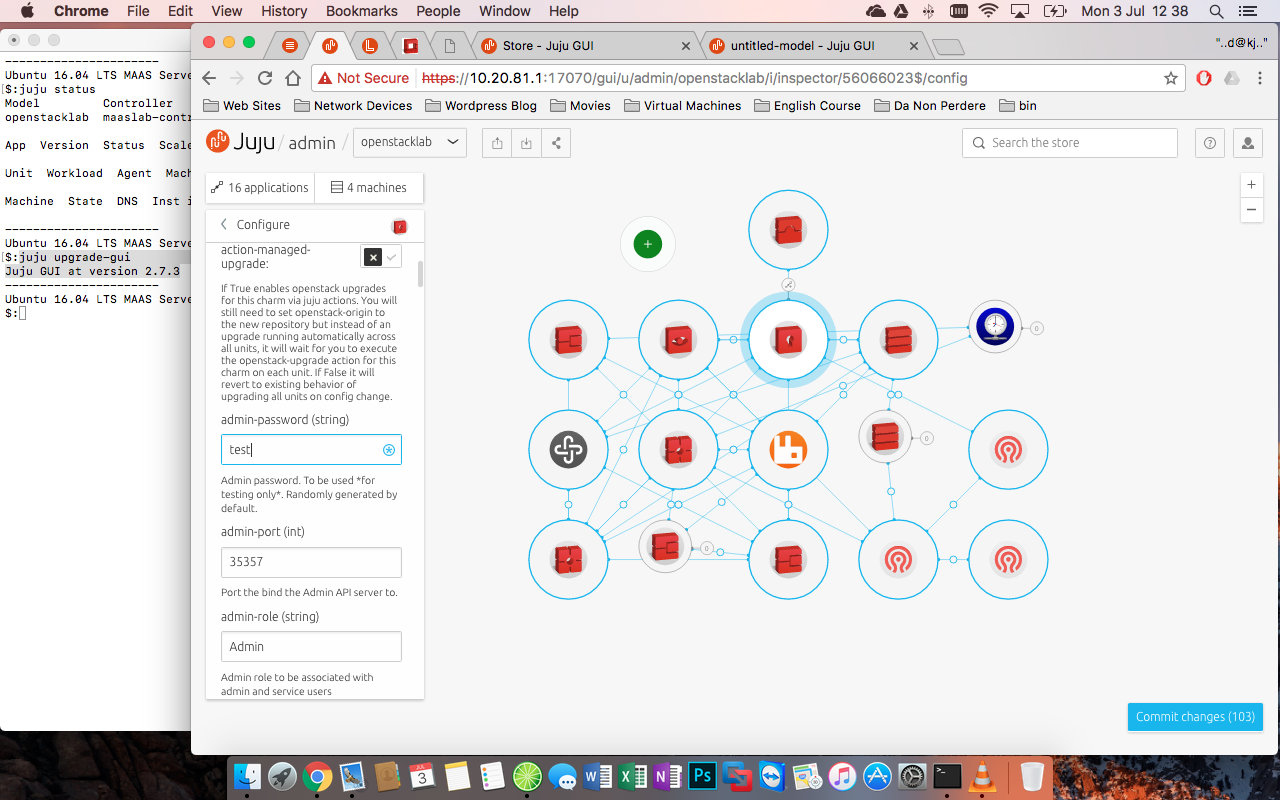The width and height of the screenshot is (1280, 800).
Task: Open the help question-mark icon
Action: coord(1209,142)
